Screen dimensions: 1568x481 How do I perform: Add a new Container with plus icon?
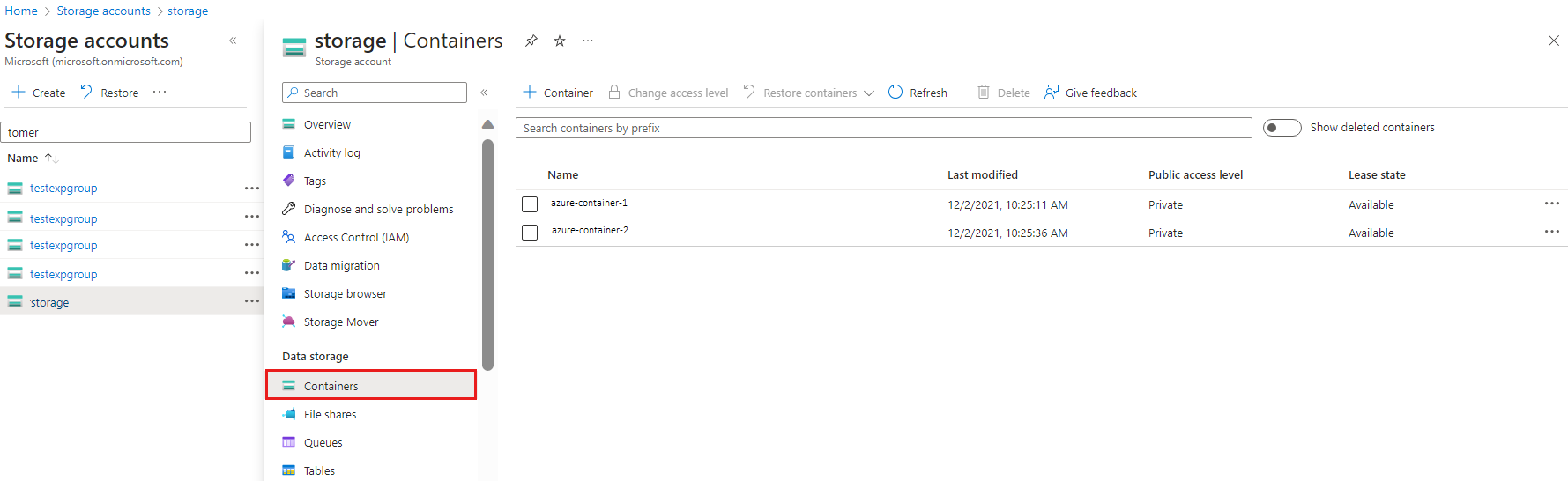coord(530,92)
